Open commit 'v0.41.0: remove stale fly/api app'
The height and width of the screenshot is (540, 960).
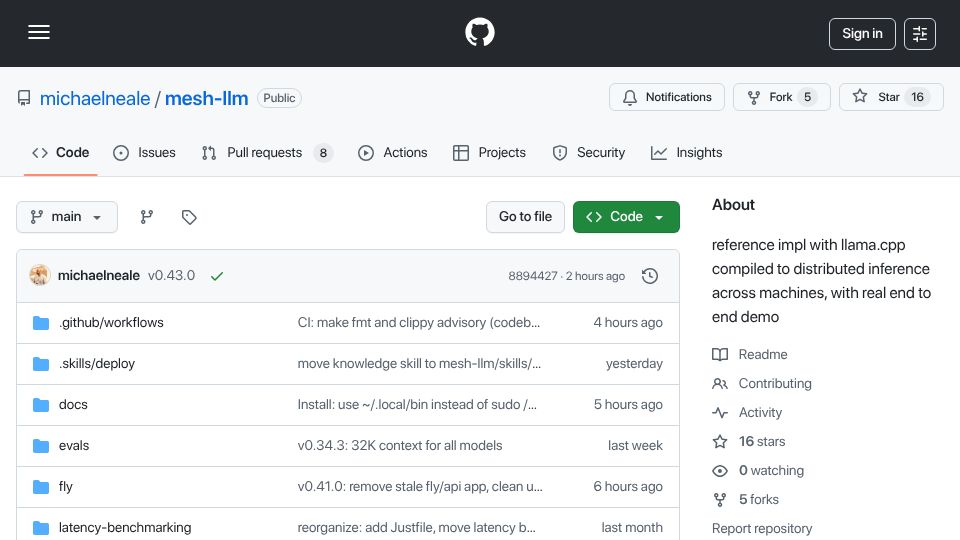[420, 487]
